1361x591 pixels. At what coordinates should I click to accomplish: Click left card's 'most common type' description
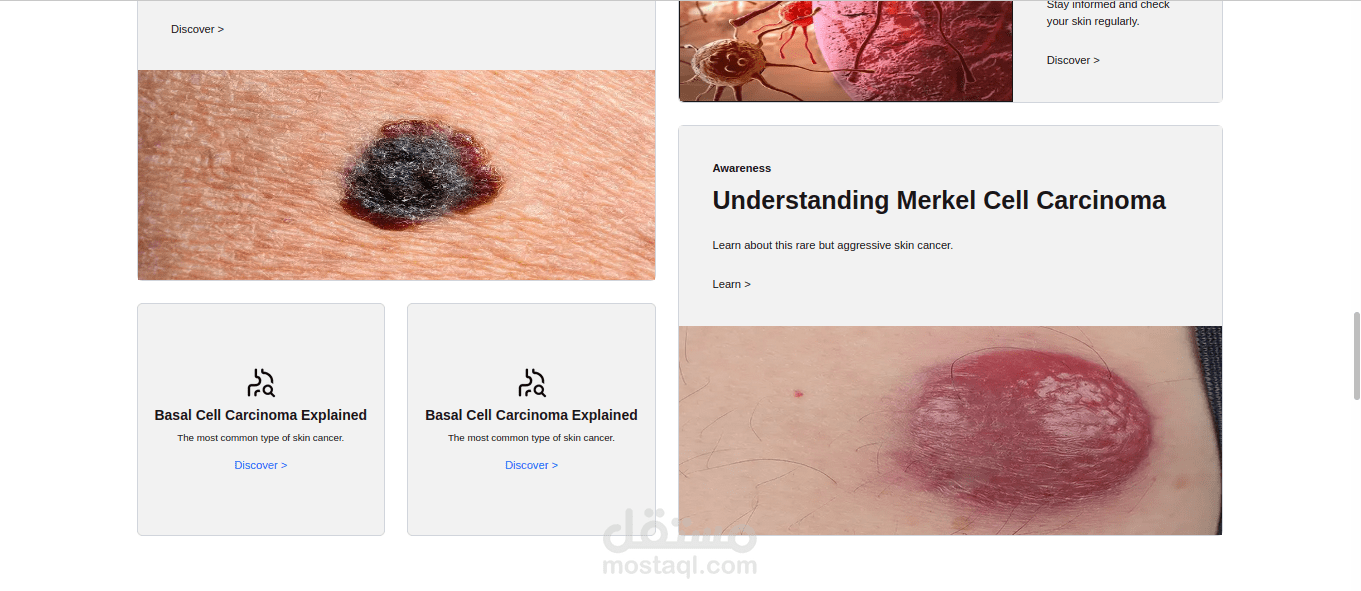pyautogui.click(x=261, y=438)
